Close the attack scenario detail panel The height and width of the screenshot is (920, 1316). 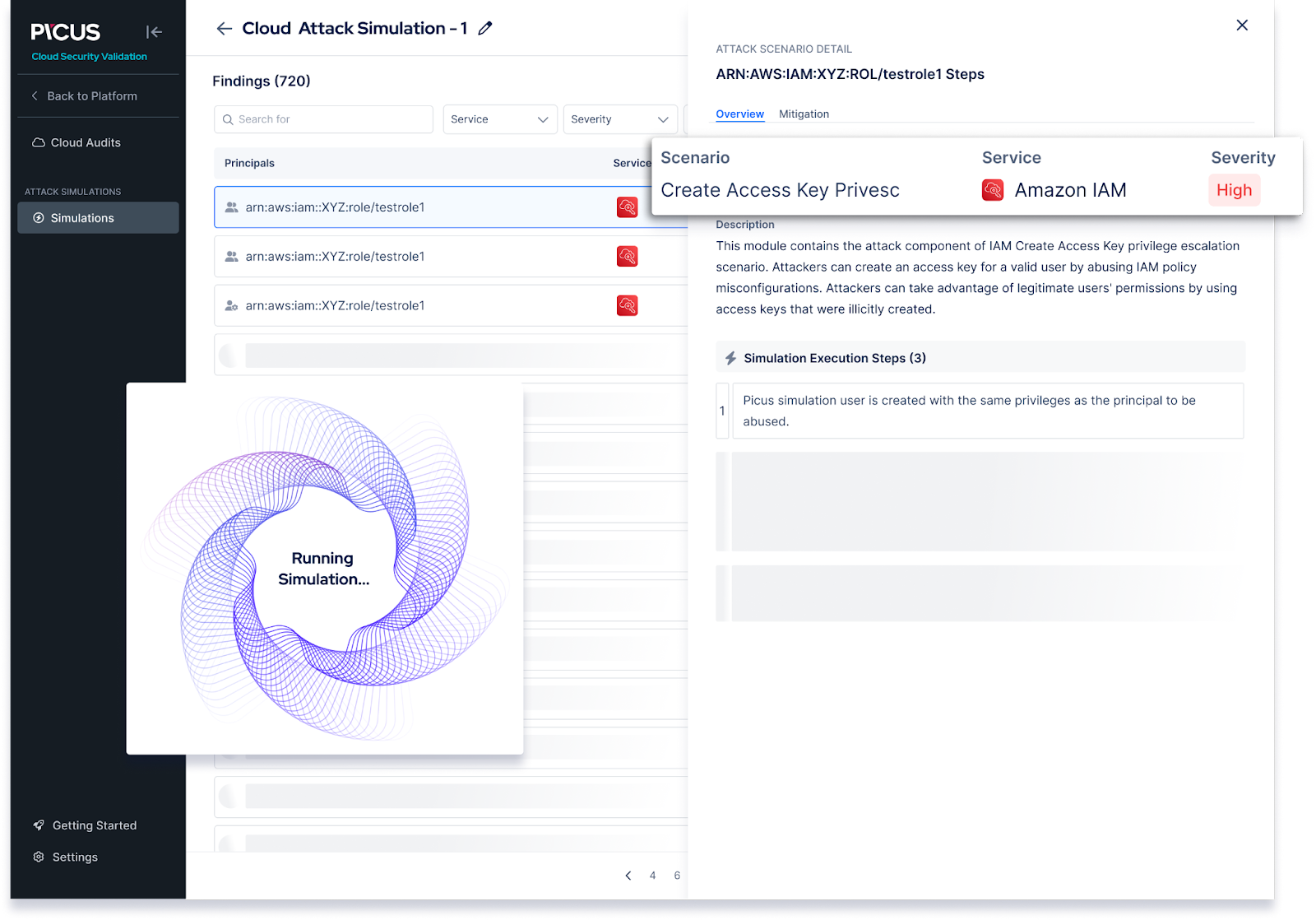click(x=1242, y=26)
